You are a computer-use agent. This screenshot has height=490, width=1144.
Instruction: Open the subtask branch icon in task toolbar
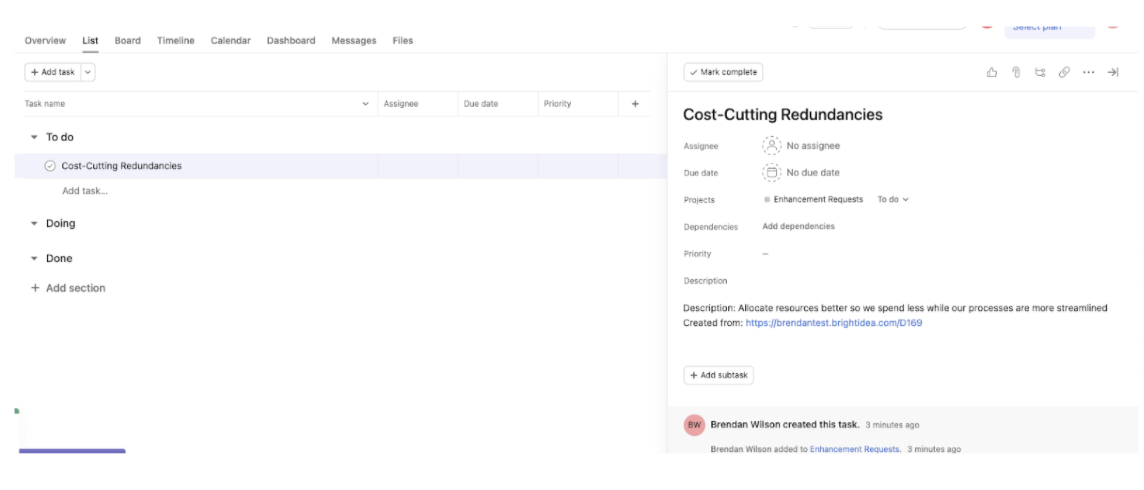1040,72
